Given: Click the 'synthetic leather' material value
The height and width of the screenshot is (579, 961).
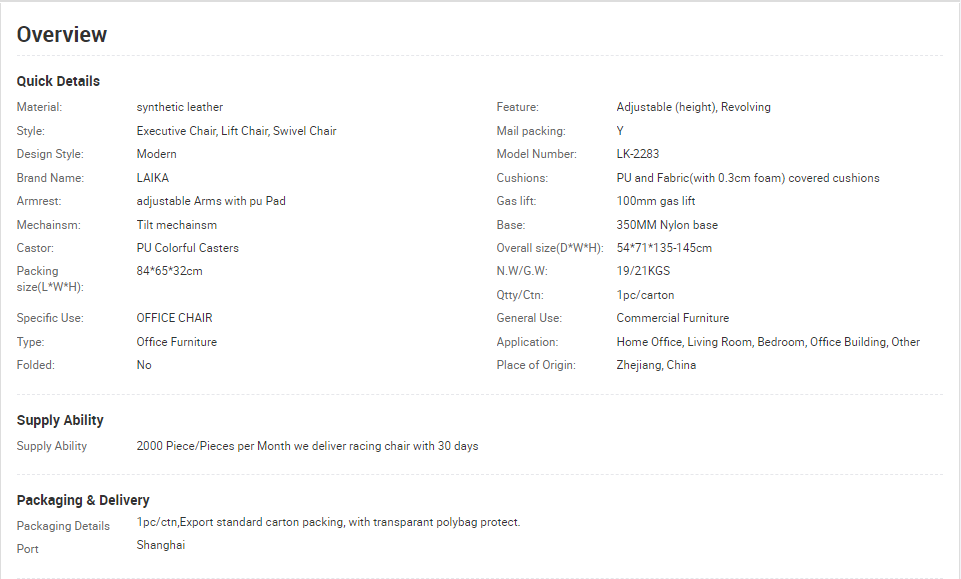Looking at the screenshot, I should pos(180,107).
